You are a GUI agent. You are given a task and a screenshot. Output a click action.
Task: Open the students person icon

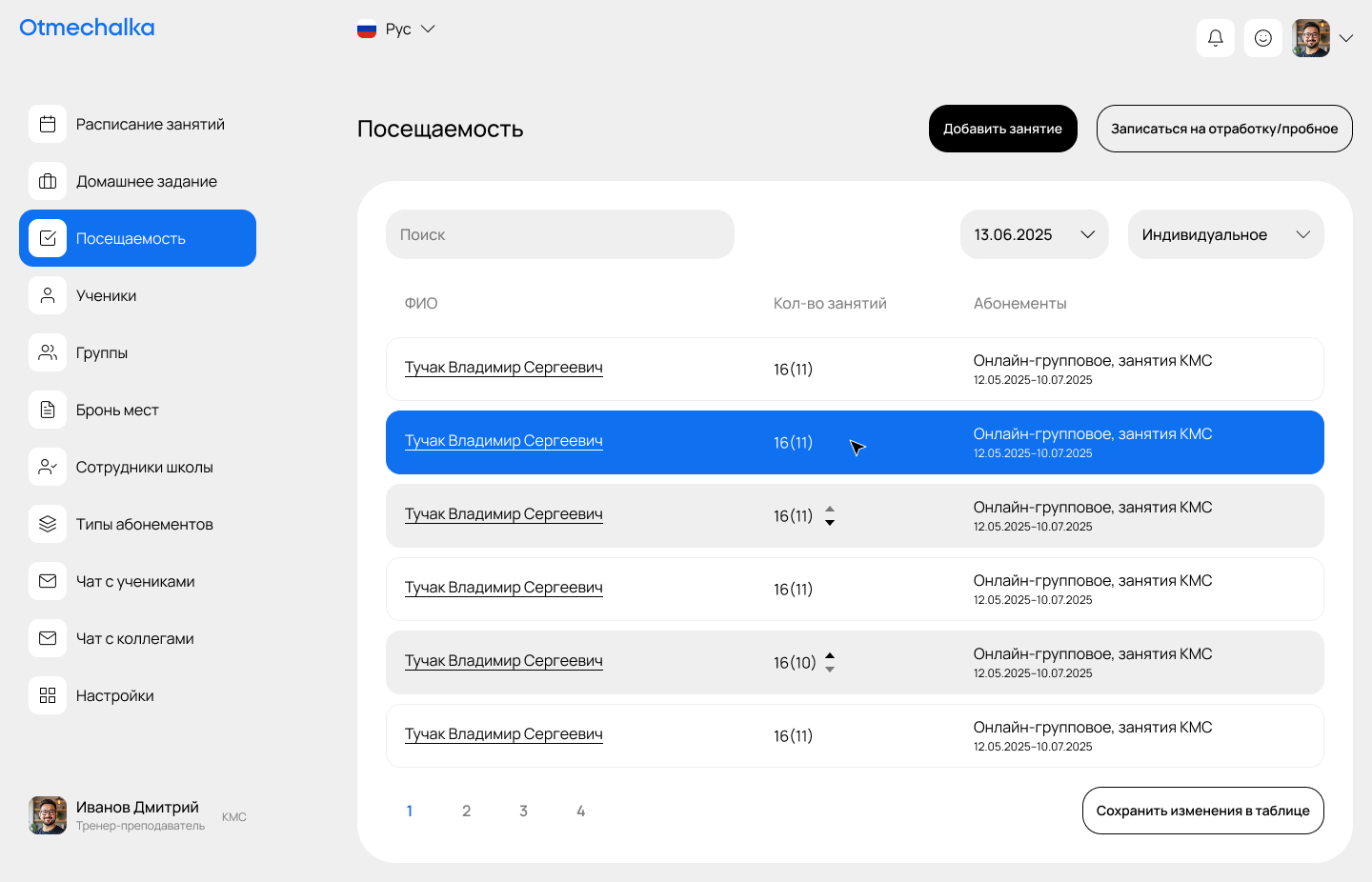click(x=48, y=295)
